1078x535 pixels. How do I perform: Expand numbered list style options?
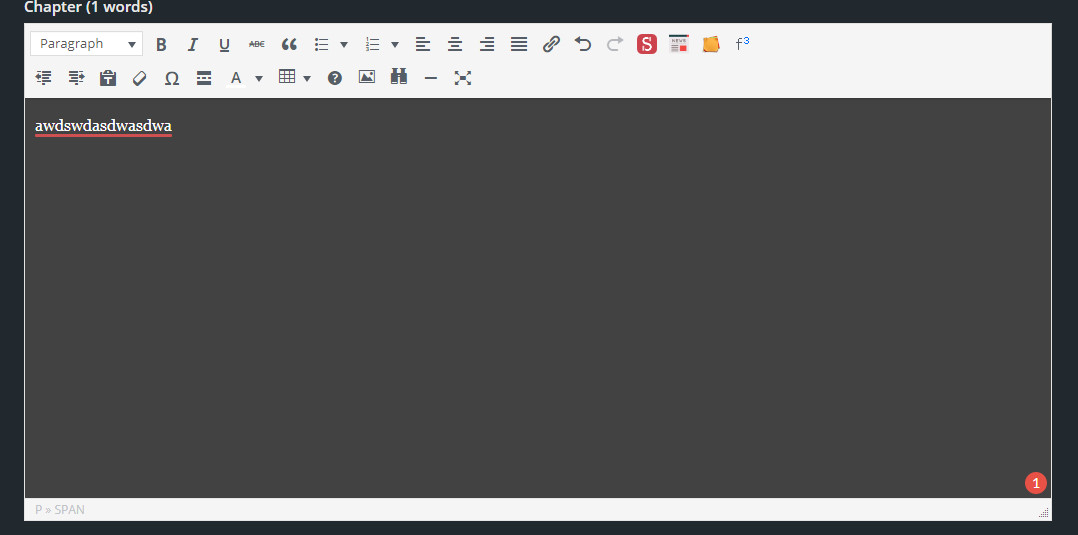[x=395, y=44]
